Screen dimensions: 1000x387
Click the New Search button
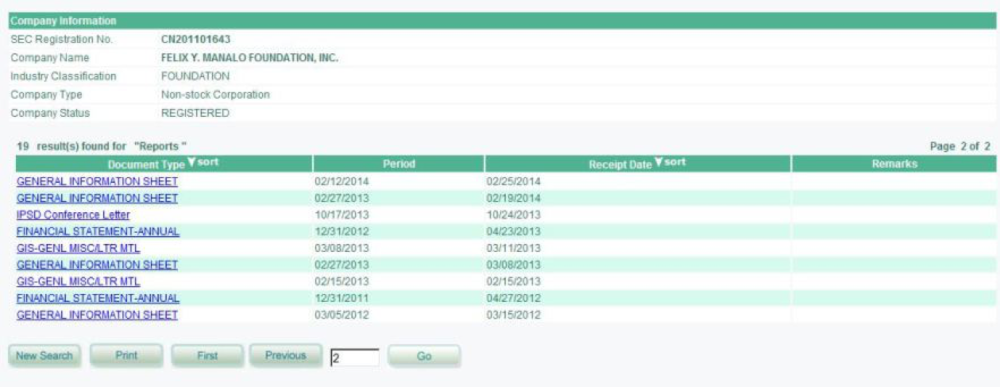coord(45,356)
